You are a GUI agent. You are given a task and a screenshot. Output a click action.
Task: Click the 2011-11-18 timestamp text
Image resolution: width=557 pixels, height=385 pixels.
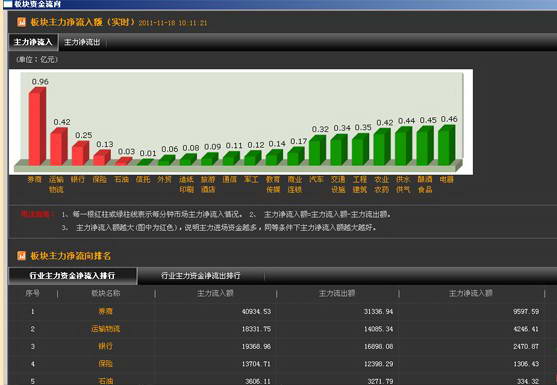[x=173, y=23]
